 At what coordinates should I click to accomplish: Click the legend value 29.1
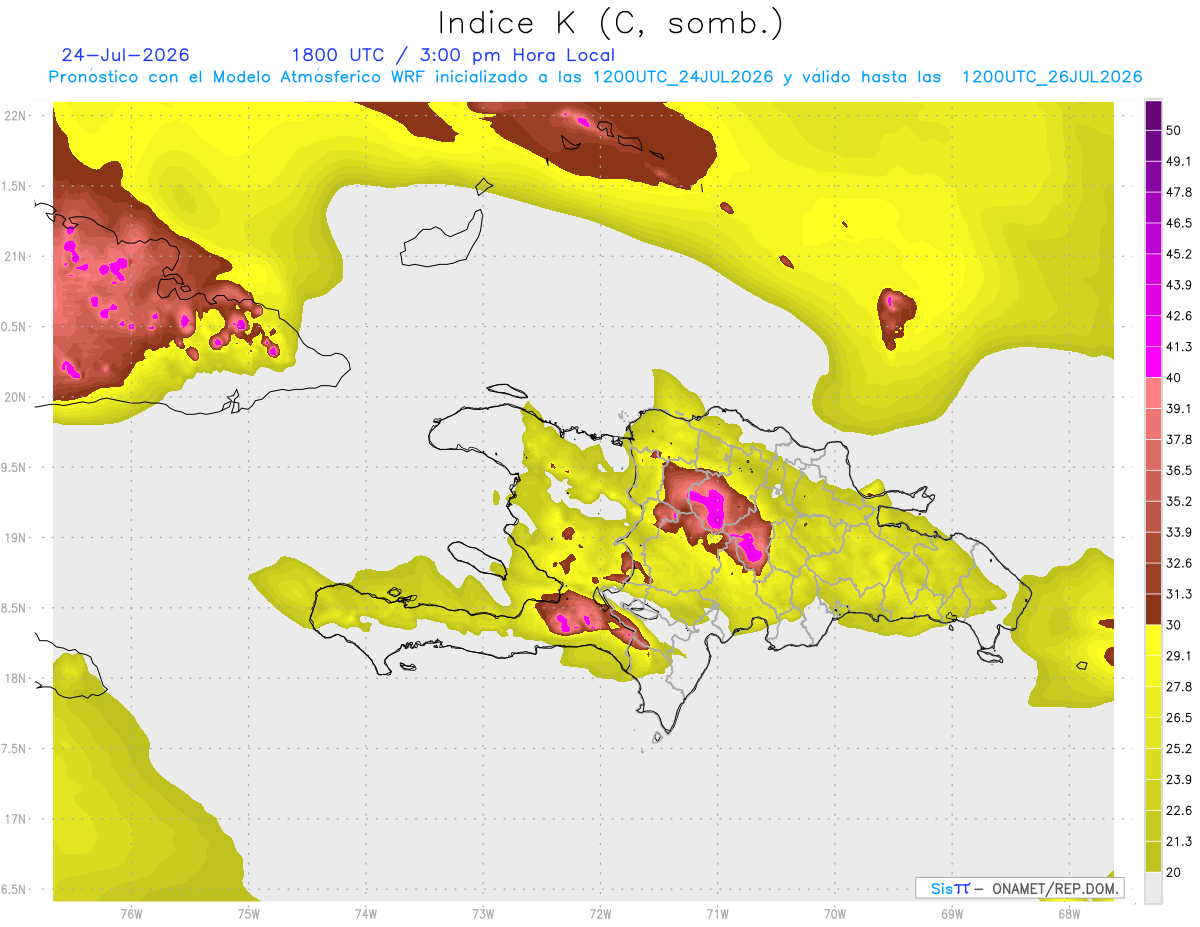[1179, 655]
